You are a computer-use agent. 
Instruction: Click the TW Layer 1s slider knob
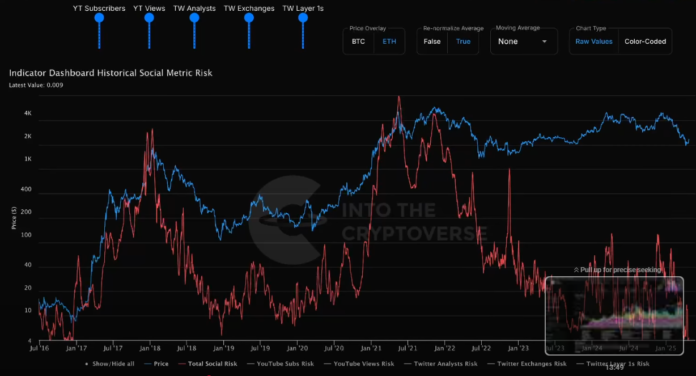click(x=303, y=18)
